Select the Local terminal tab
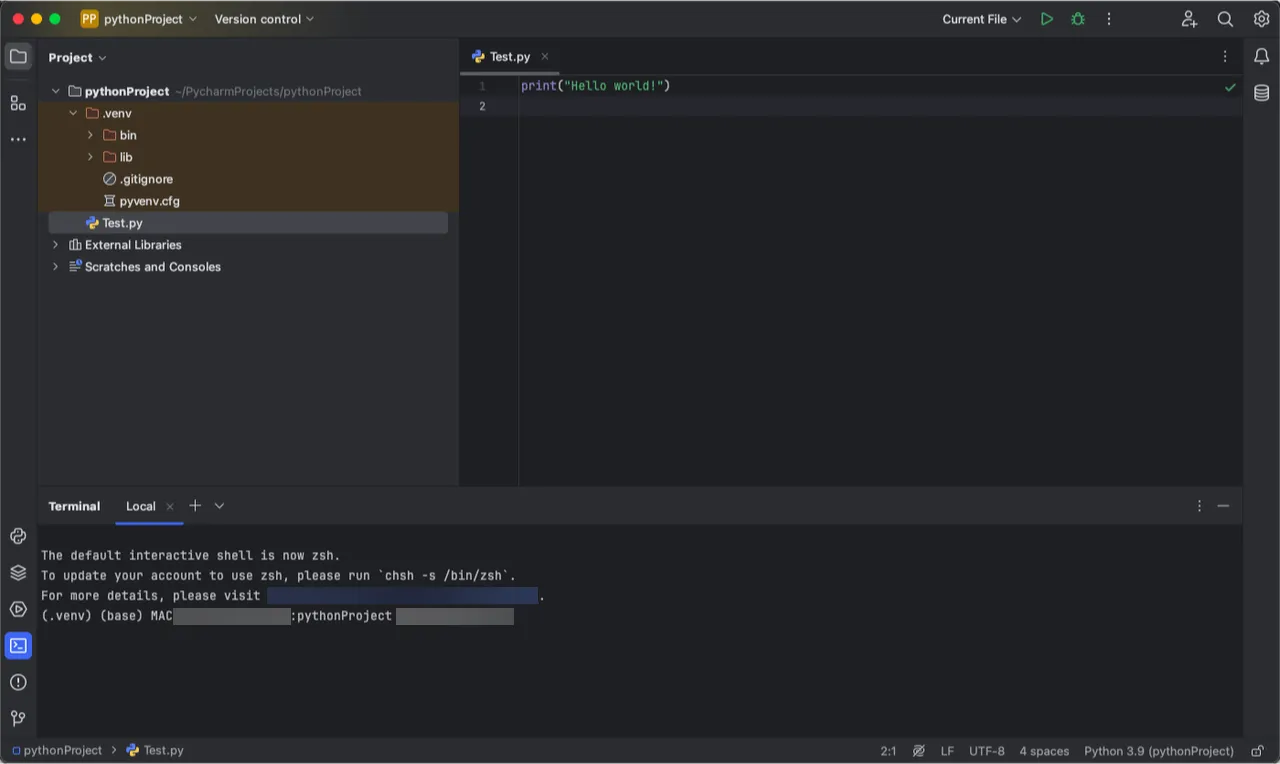The width and height of the screenshot is (1280, 764). pos(140,506)
